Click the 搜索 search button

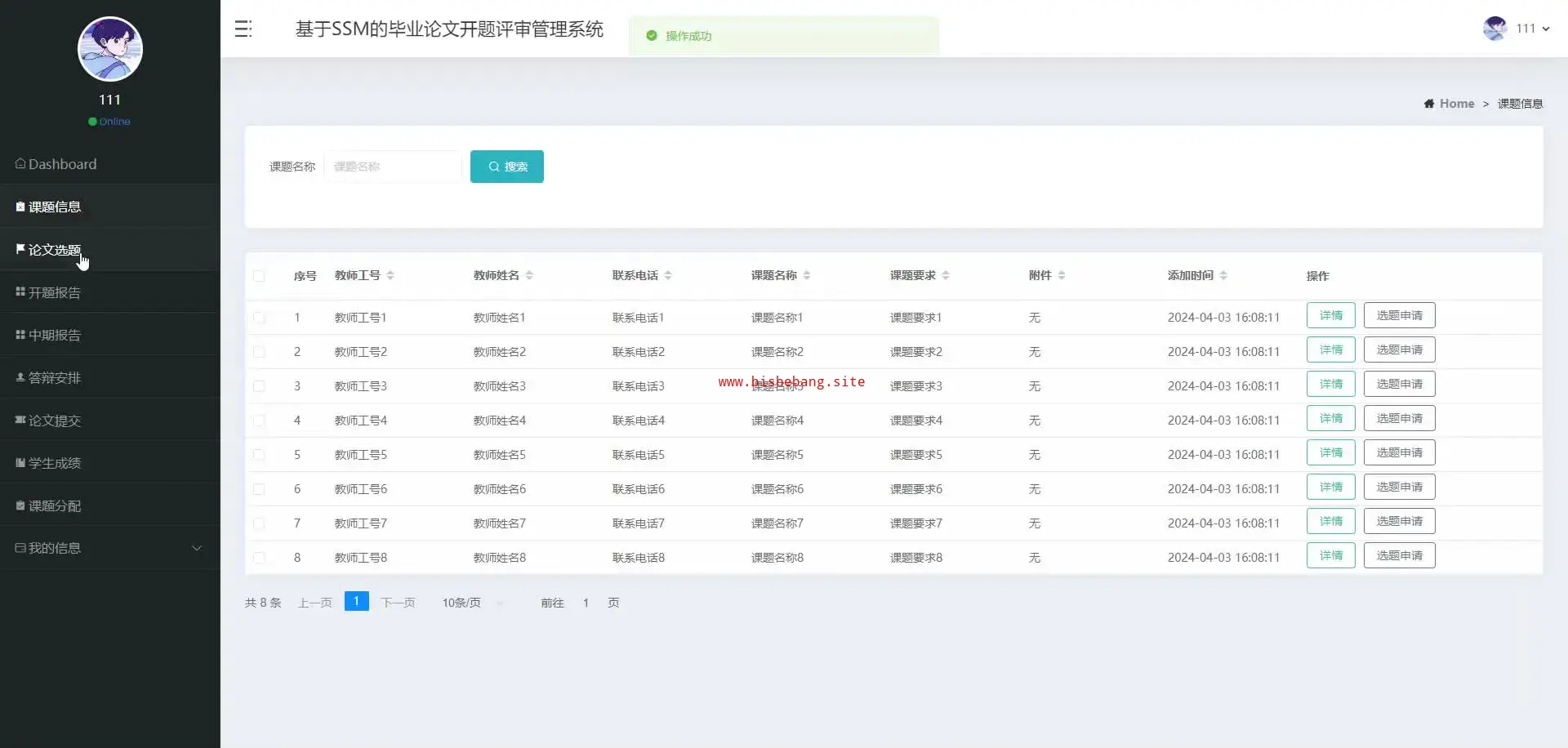coord(506,167)
